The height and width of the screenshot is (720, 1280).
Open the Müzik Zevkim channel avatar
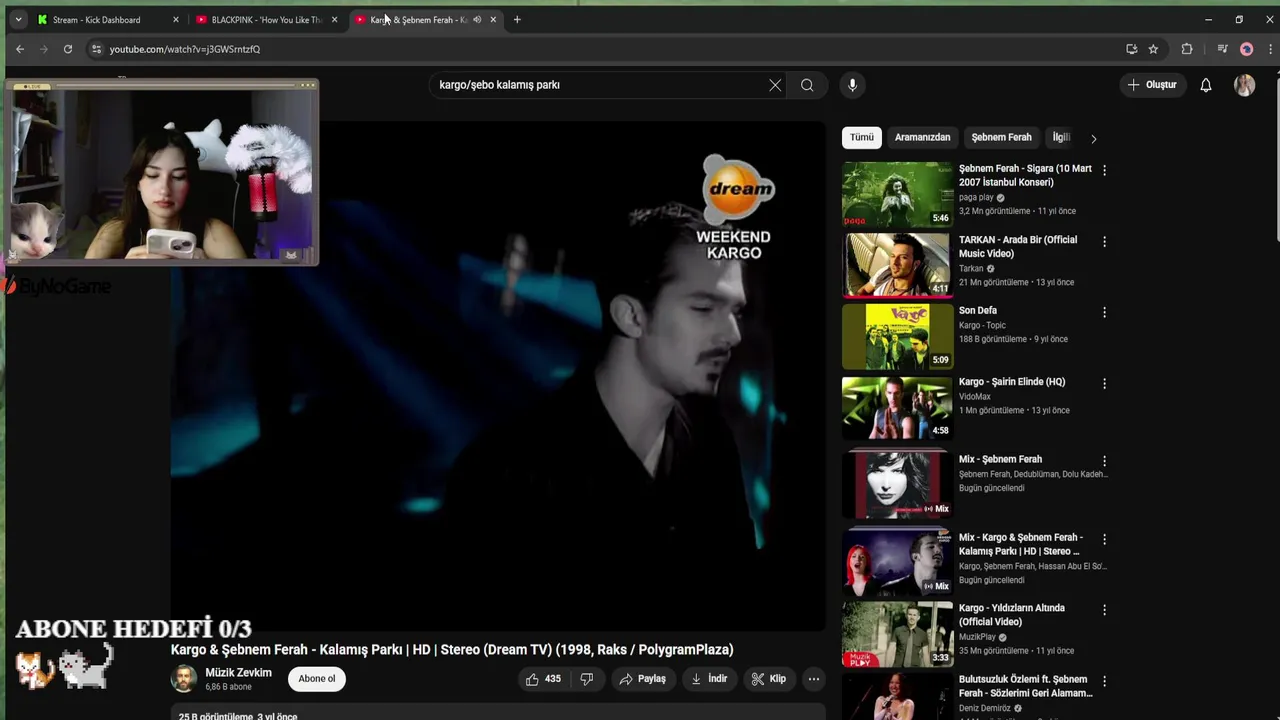(x=184, y=679)
